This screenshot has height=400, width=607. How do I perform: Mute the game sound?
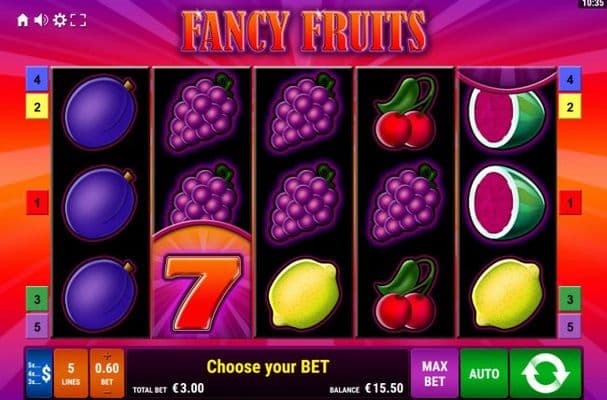point(41,20)
